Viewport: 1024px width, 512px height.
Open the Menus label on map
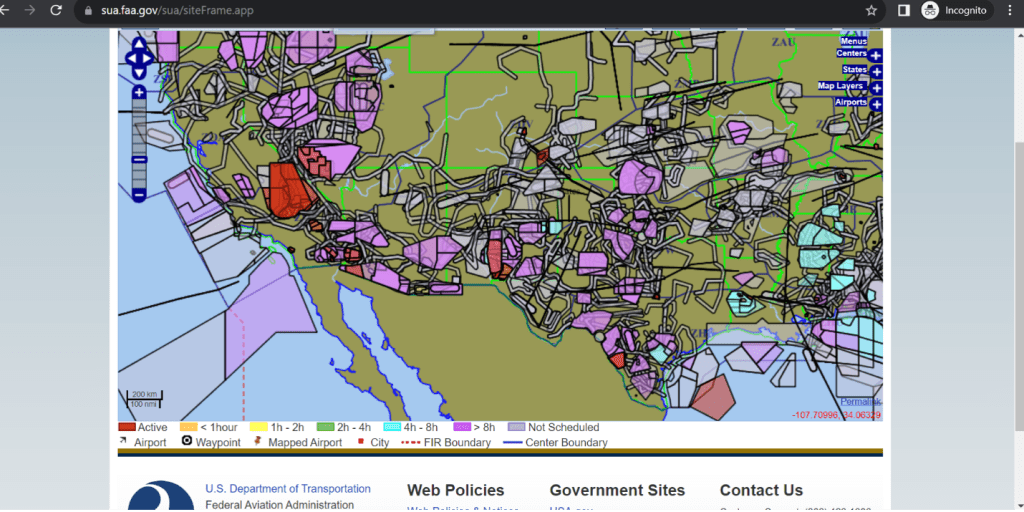pyautogui.click(x=853, y=41)
